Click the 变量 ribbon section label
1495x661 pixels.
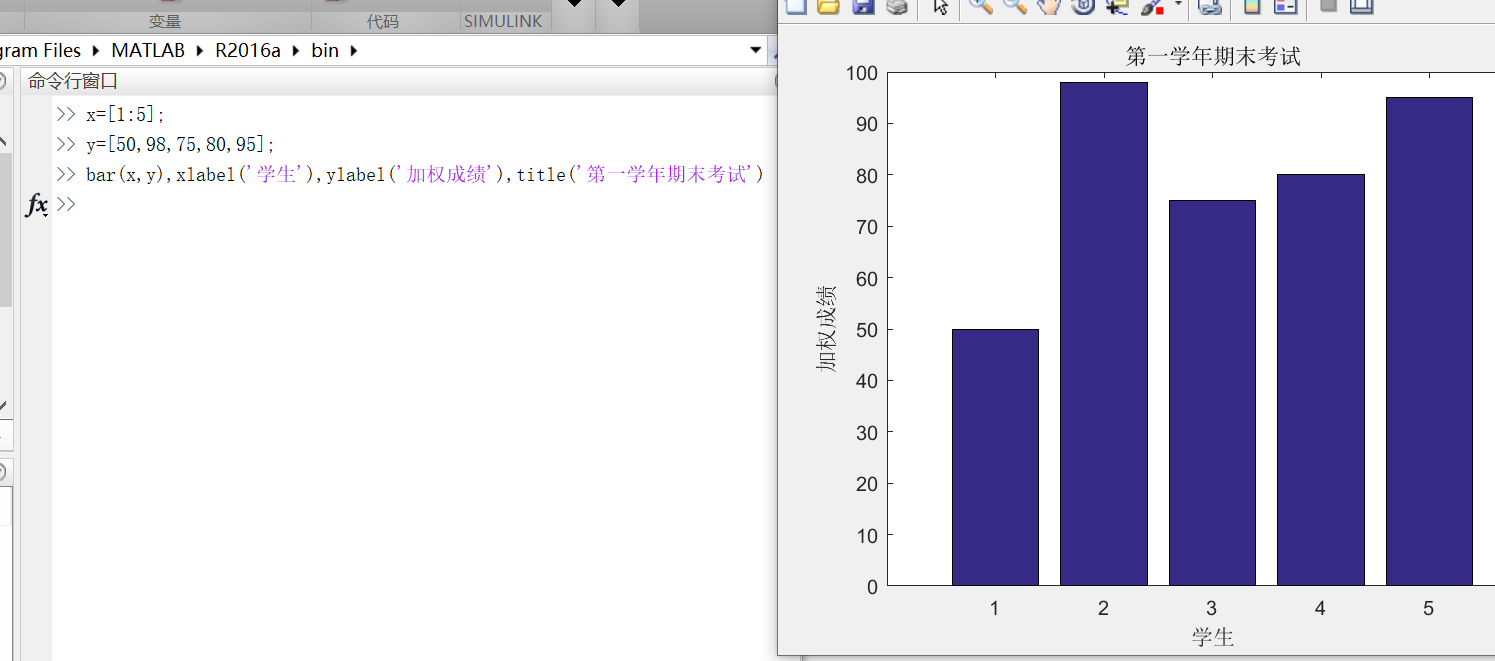tap(165, 21)
